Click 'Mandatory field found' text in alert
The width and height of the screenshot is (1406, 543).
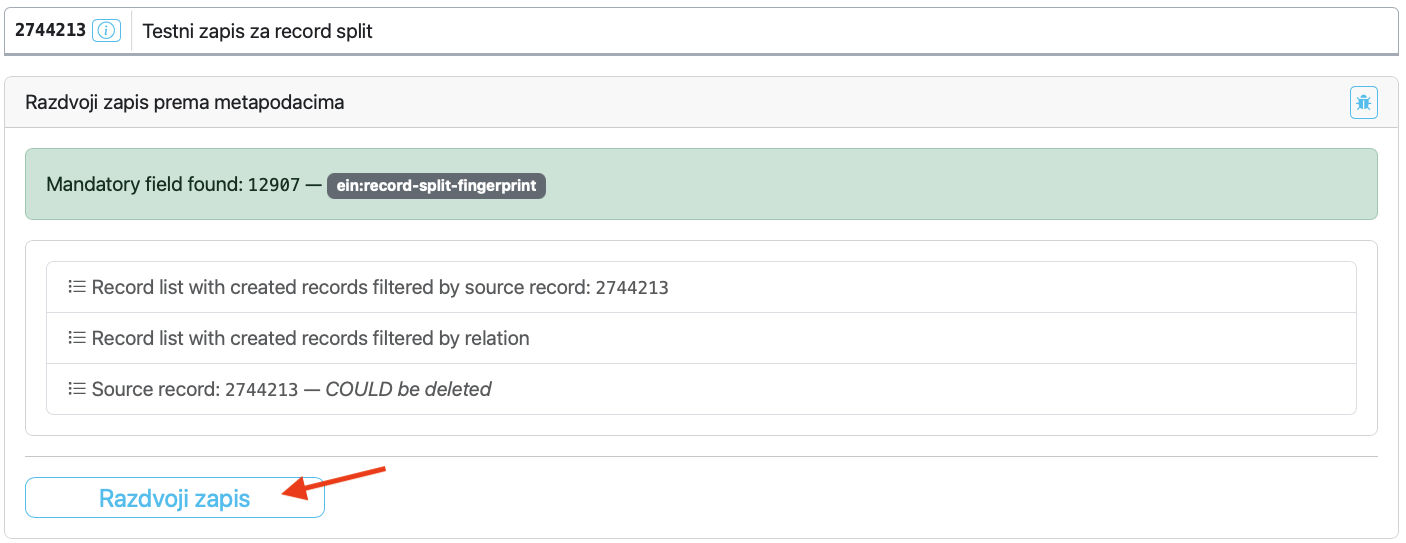144,185
